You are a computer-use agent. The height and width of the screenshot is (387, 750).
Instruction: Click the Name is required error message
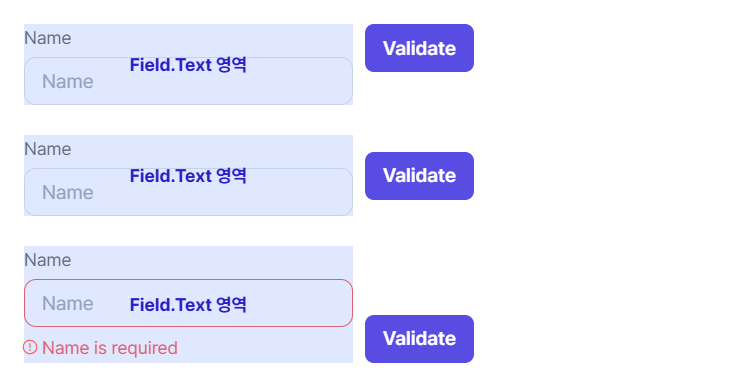point(110,348)
